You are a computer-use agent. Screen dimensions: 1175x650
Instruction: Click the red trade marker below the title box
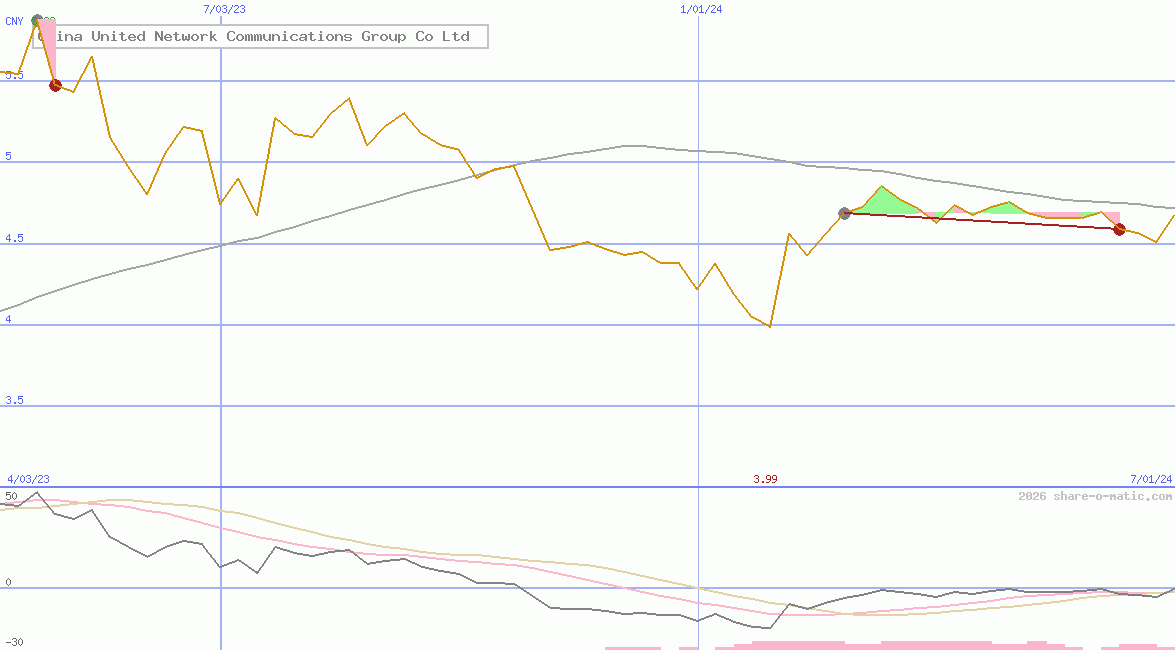coord(55,84)
